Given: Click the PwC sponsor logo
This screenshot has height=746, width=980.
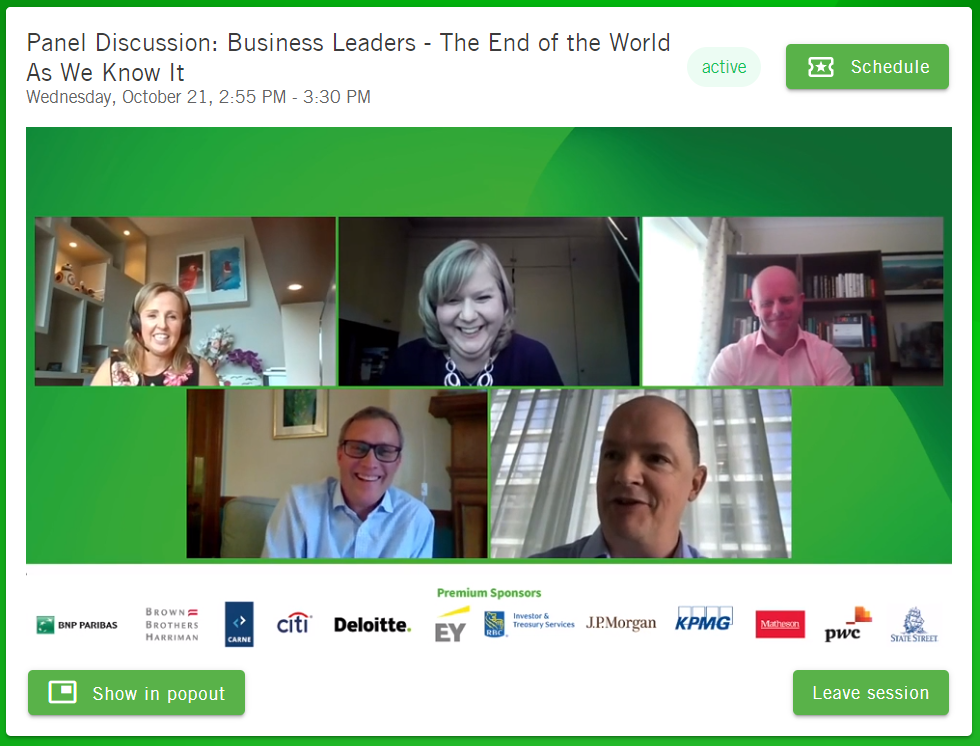Looking at the screenshot, I should 848,624.
